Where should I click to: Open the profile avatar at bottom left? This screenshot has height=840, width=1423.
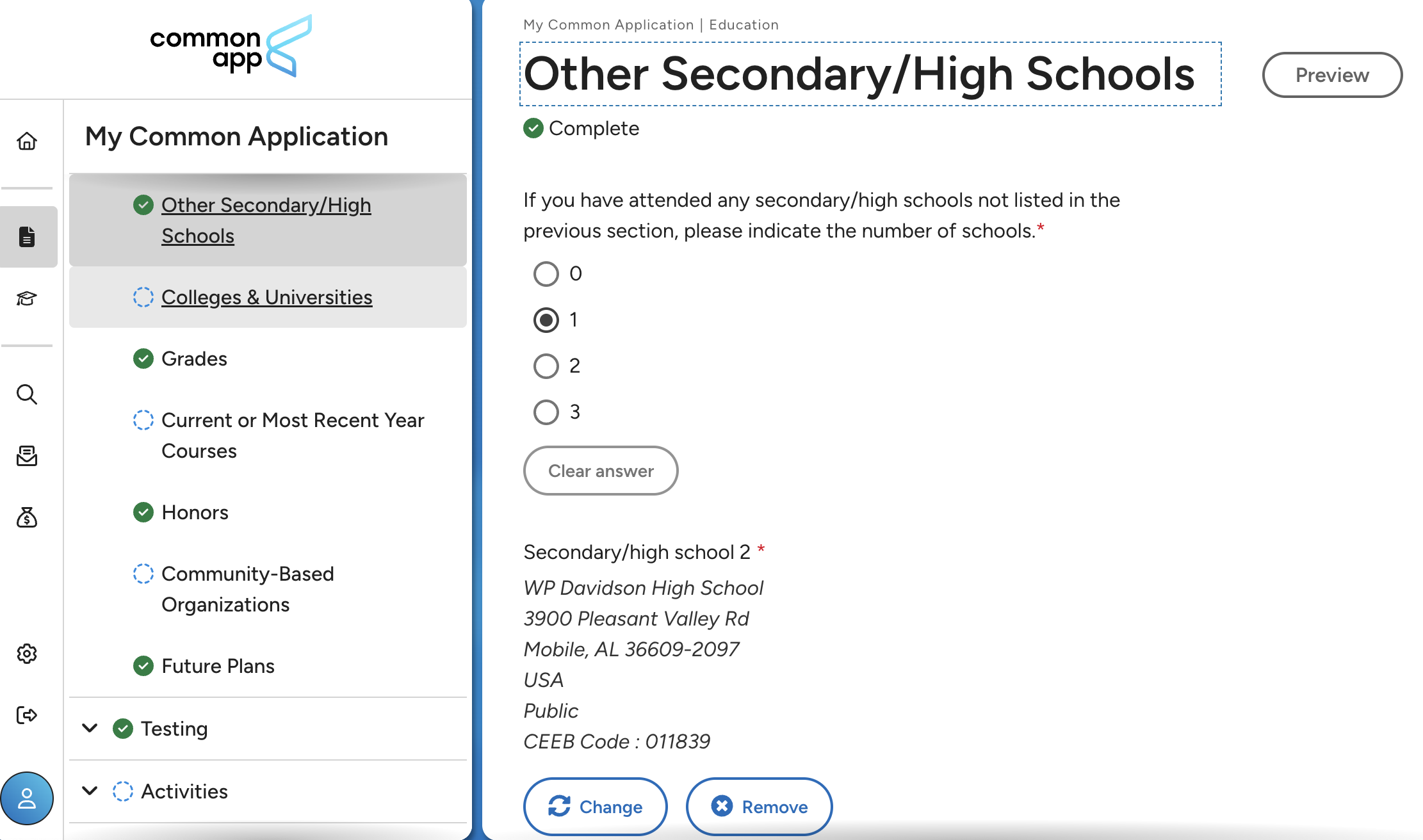28,798
